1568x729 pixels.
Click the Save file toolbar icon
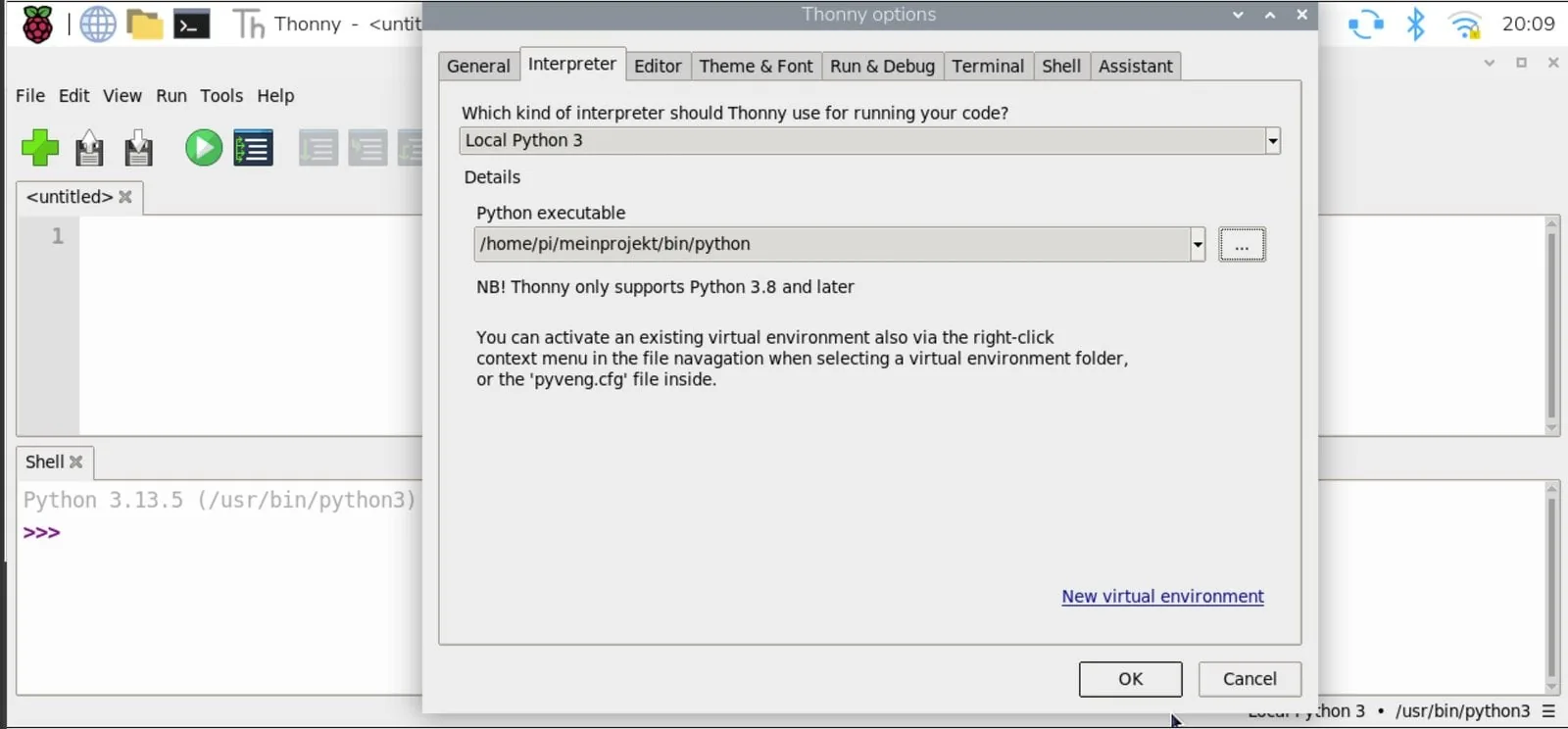pyautogui.click(x=138, y=148)
